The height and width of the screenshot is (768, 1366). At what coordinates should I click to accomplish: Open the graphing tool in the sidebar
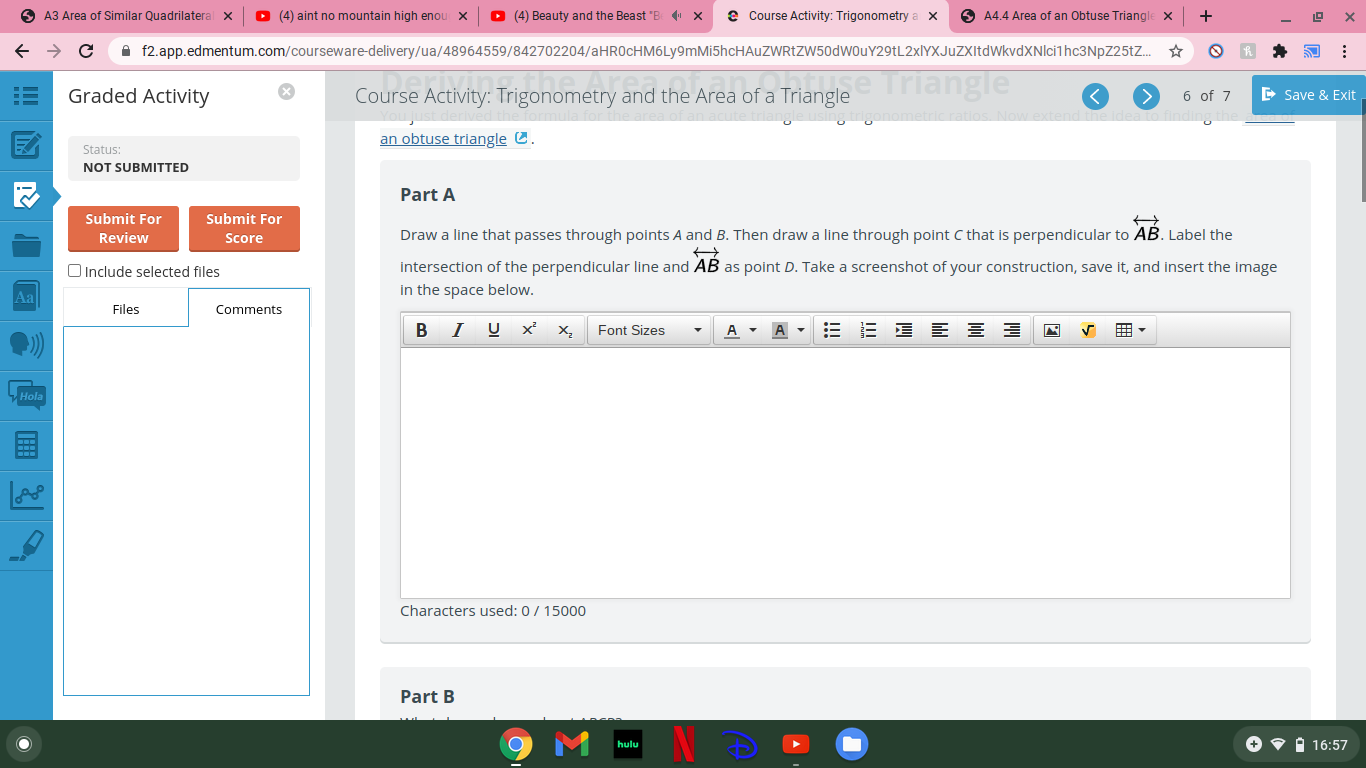pyautogui.click(x=27, y=495)
